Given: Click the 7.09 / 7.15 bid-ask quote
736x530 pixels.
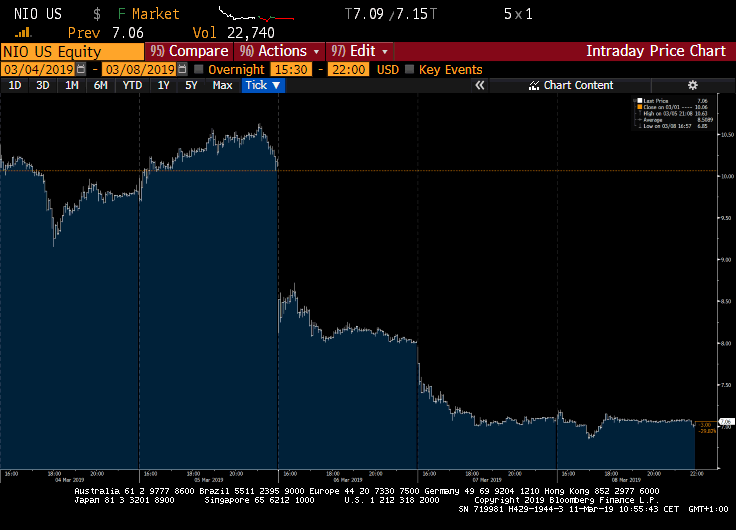Looking at the screenshot, I should (391, 14).
